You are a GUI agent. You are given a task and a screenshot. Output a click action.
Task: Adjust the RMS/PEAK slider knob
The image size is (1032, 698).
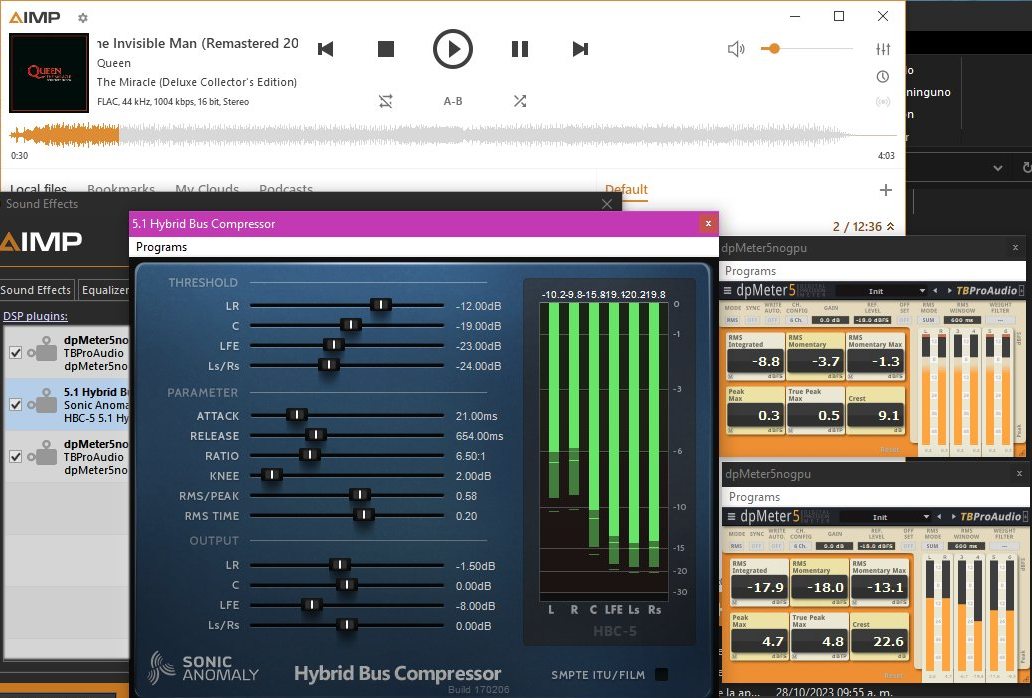coord(359,495)
